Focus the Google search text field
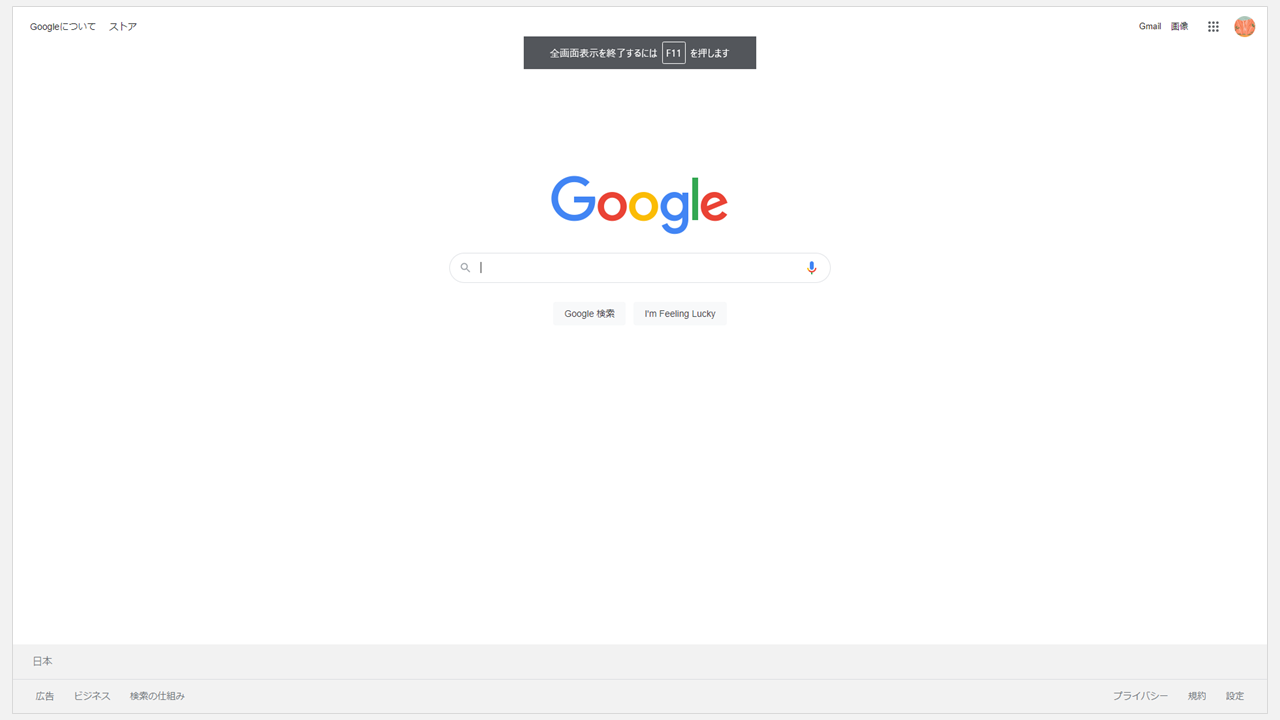1280x720 pixels. coord(640,268)
